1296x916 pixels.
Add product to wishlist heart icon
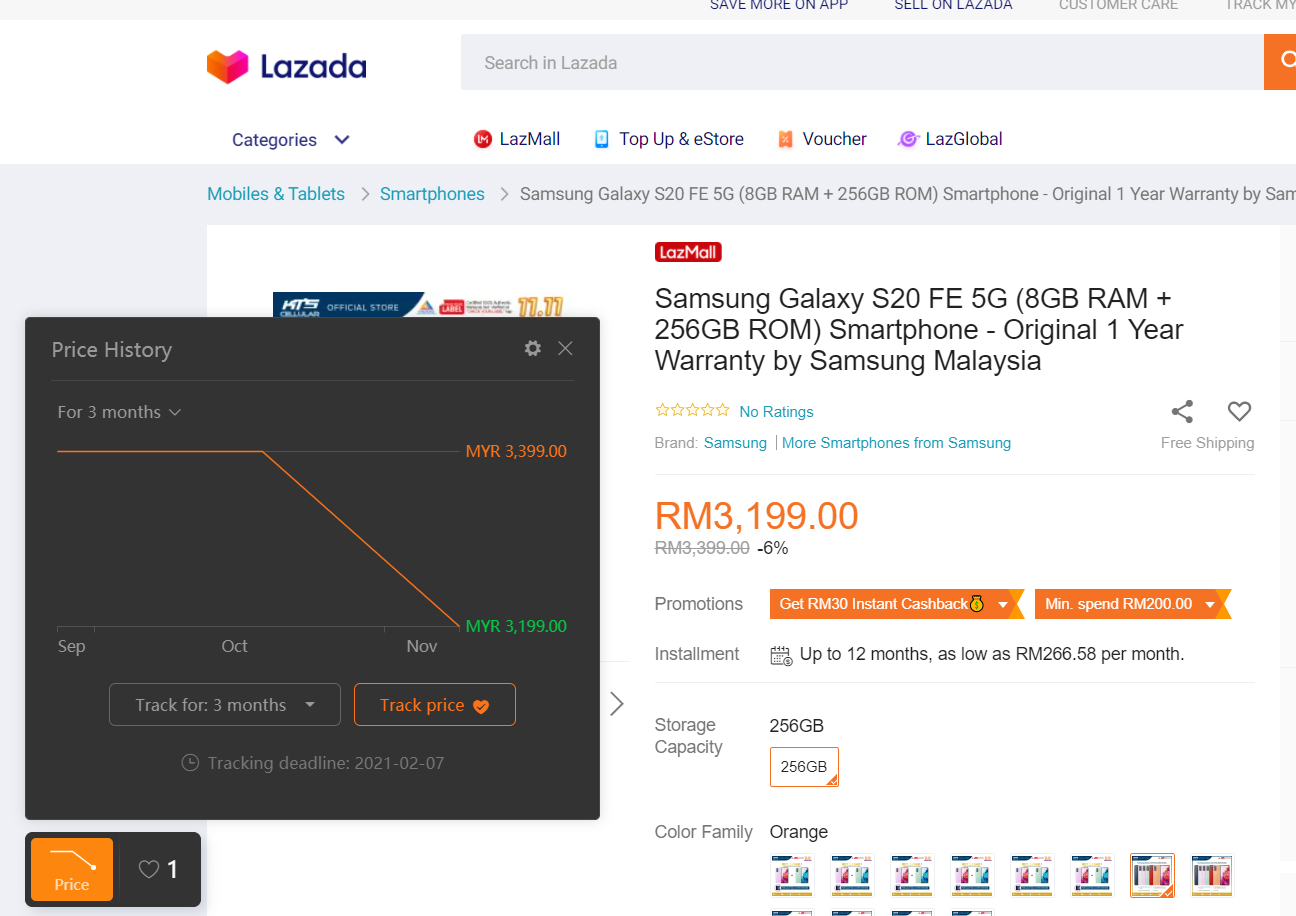pyautogui.click(x=1239, y=411)
